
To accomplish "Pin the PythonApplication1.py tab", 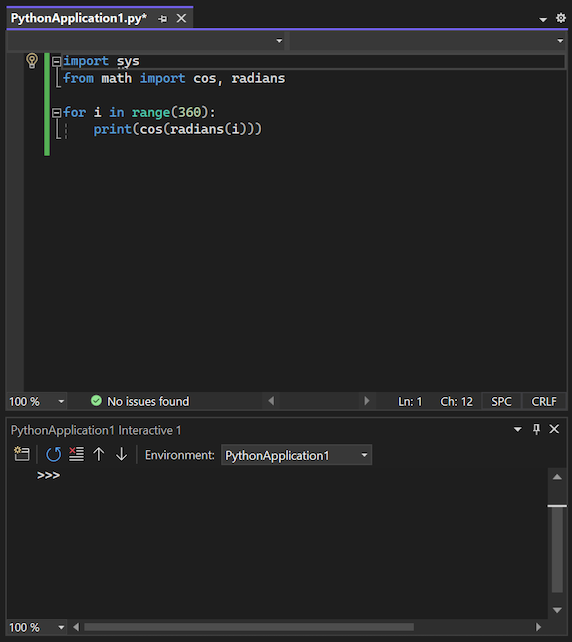I will coord(163,19).
